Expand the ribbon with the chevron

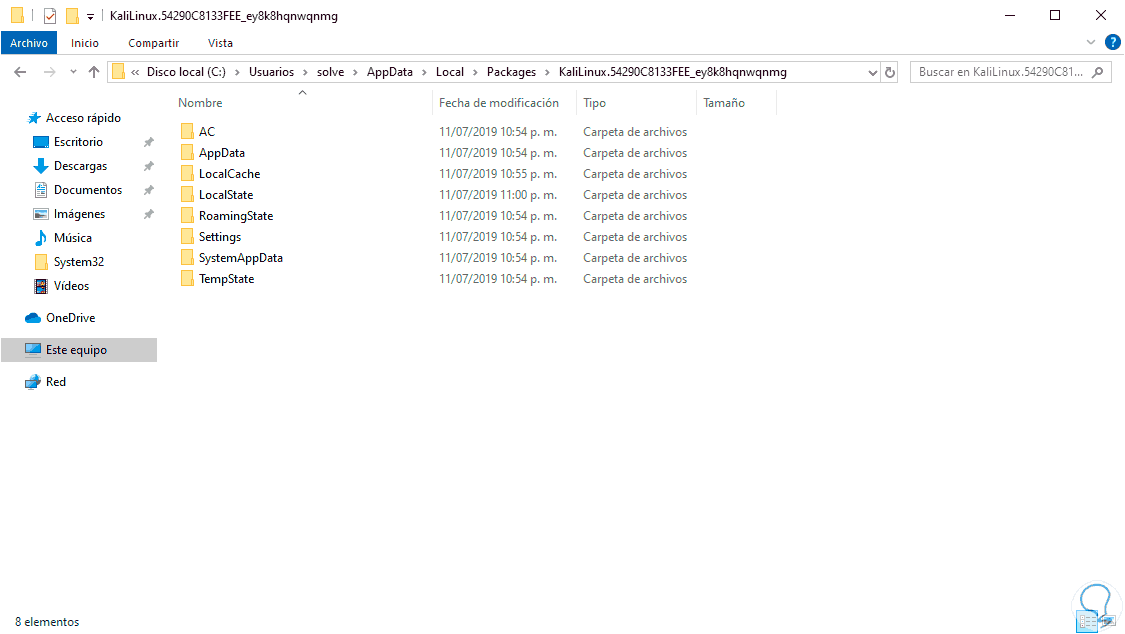click(1091, 42)
